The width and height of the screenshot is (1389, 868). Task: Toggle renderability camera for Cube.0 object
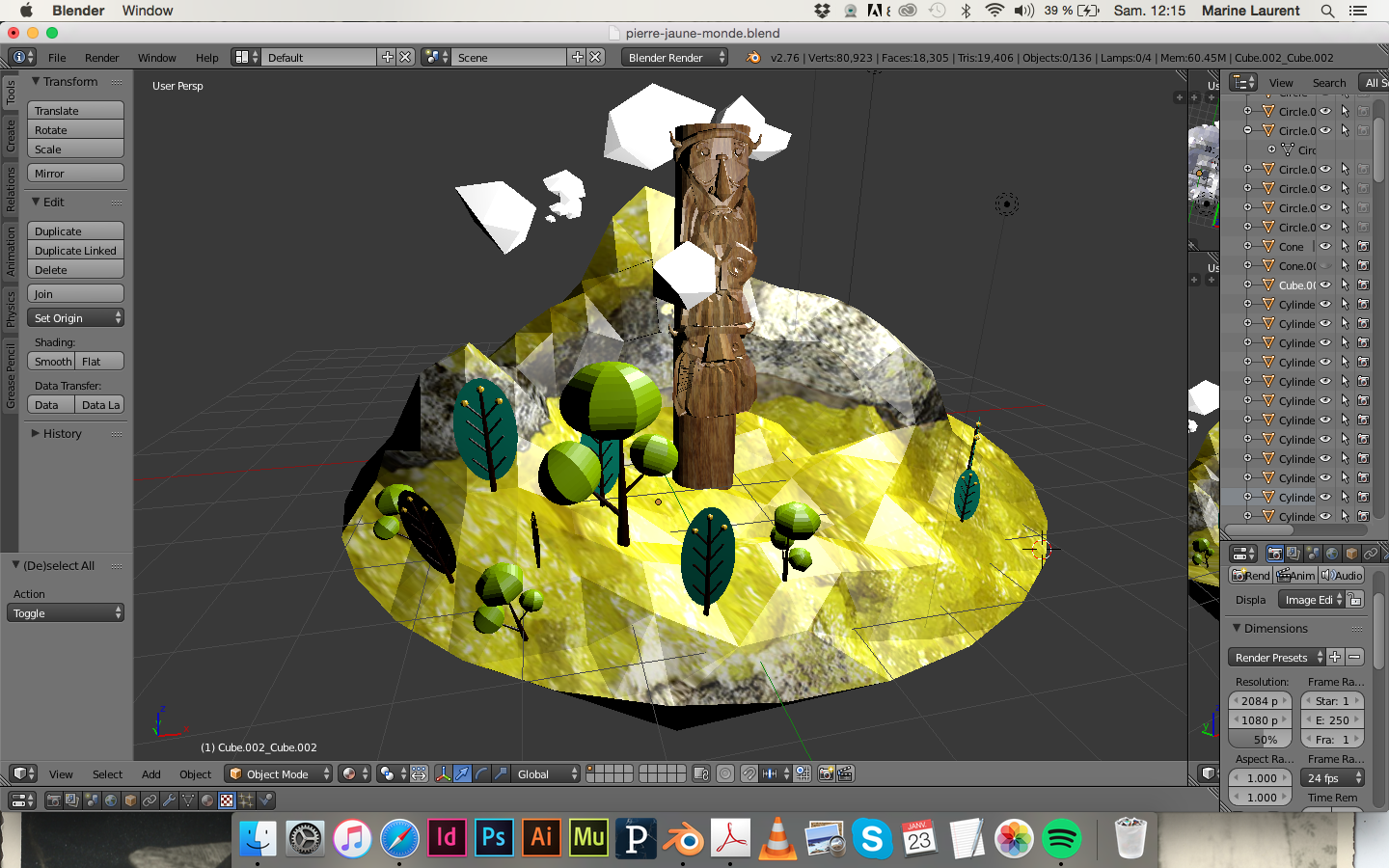[1364, 285]
